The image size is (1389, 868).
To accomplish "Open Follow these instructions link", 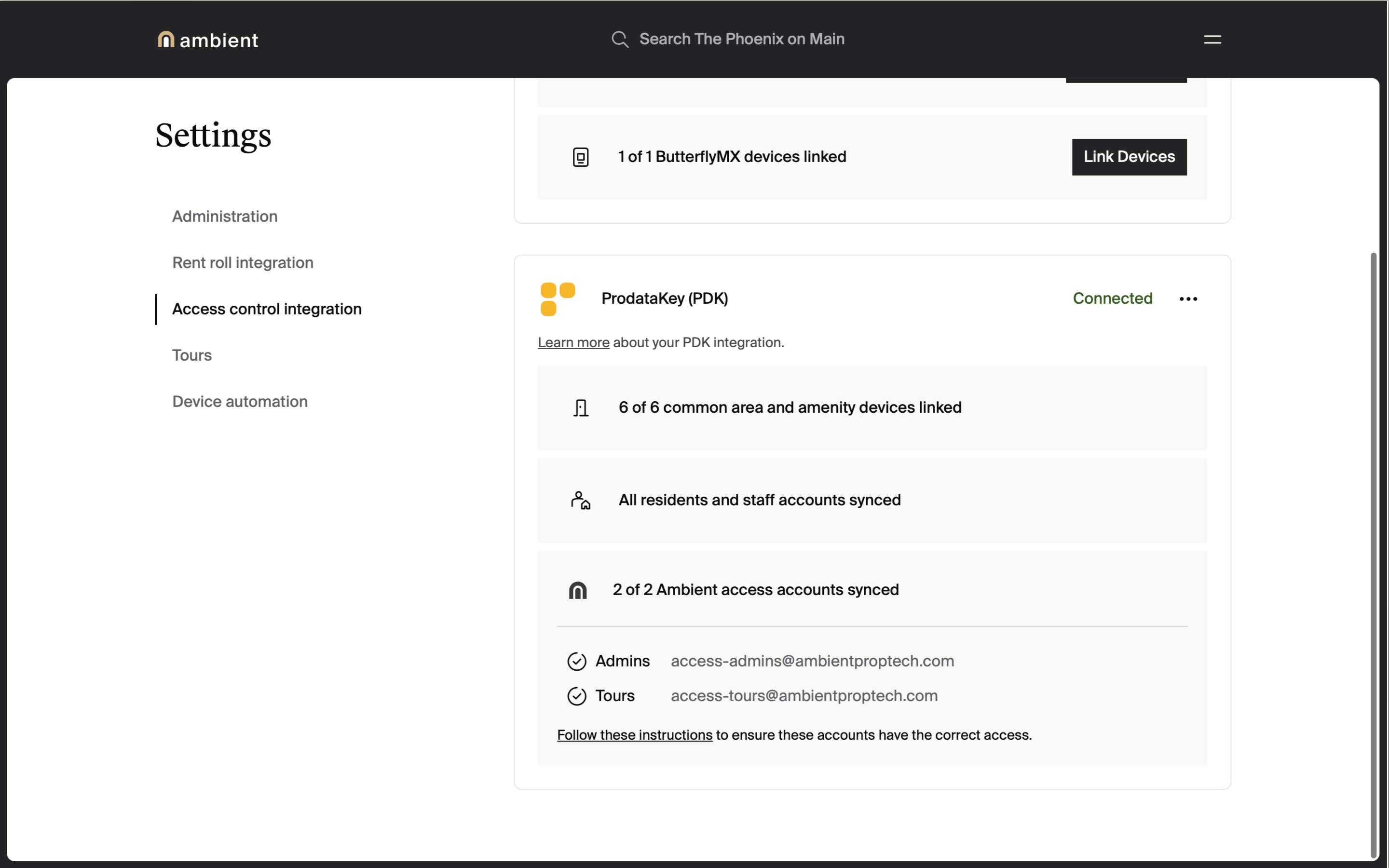I will click(634, 735).
